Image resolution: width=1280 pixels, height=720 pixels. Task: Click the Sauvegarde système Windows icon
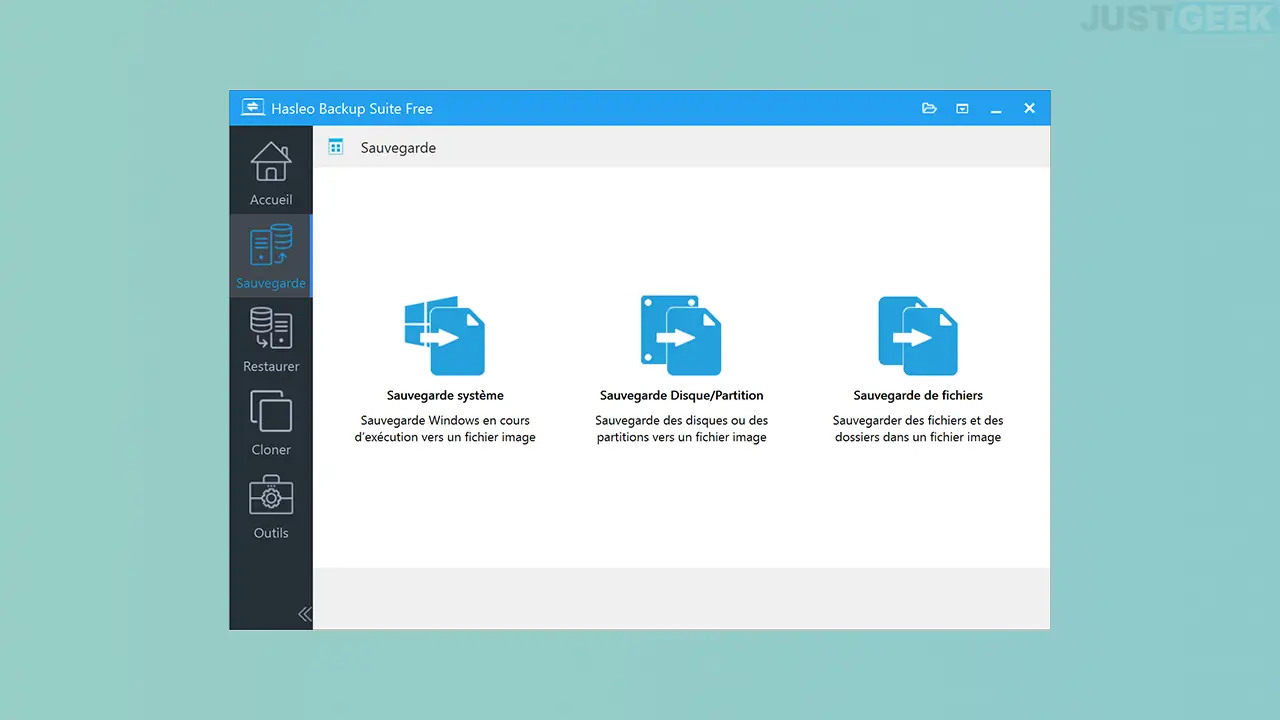tap(445, 335)
